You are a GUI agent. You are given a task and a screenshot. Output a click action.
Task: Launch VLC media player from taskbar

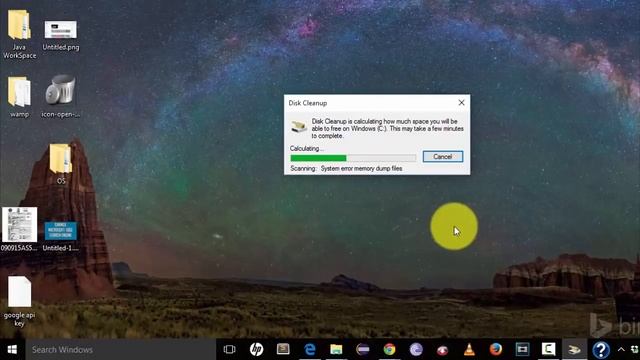point(469,349)
